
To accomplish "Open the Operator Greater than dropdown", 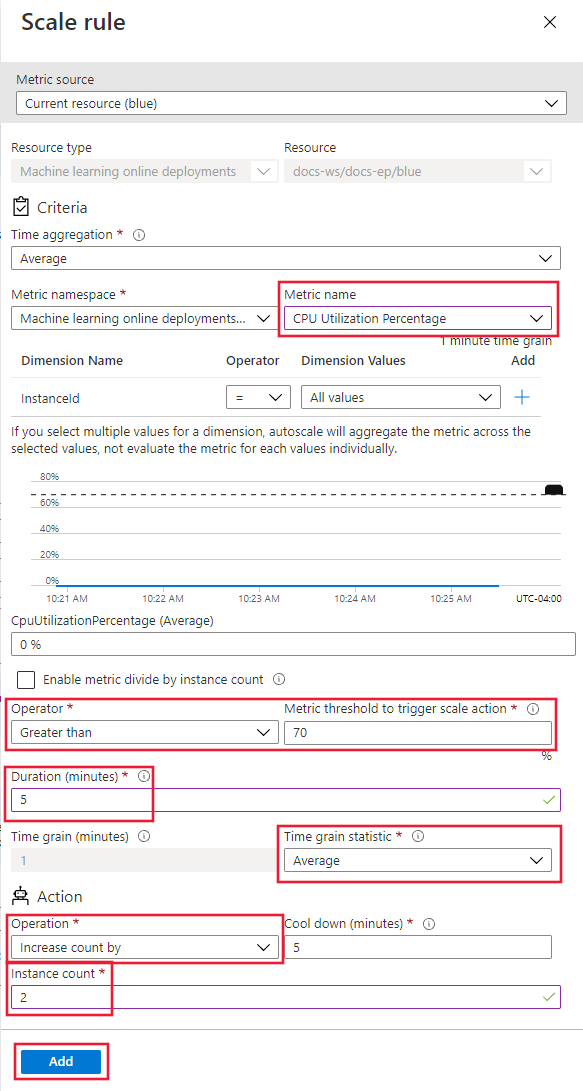I will point(144,733).
